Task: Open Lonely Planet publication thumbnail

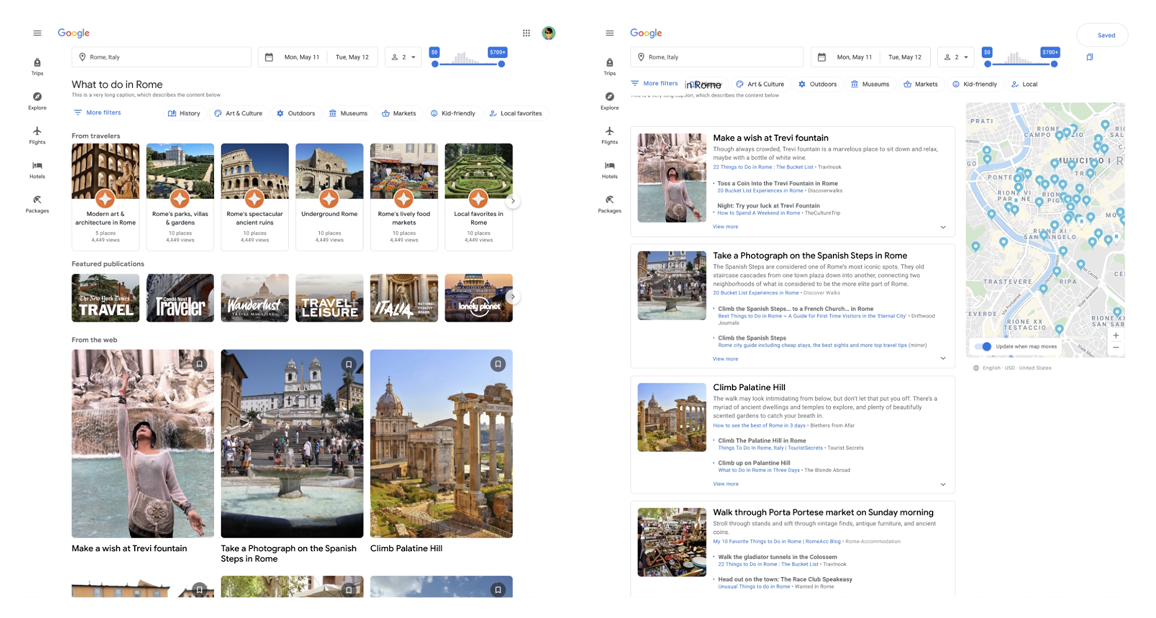Action: click(478, 298)
